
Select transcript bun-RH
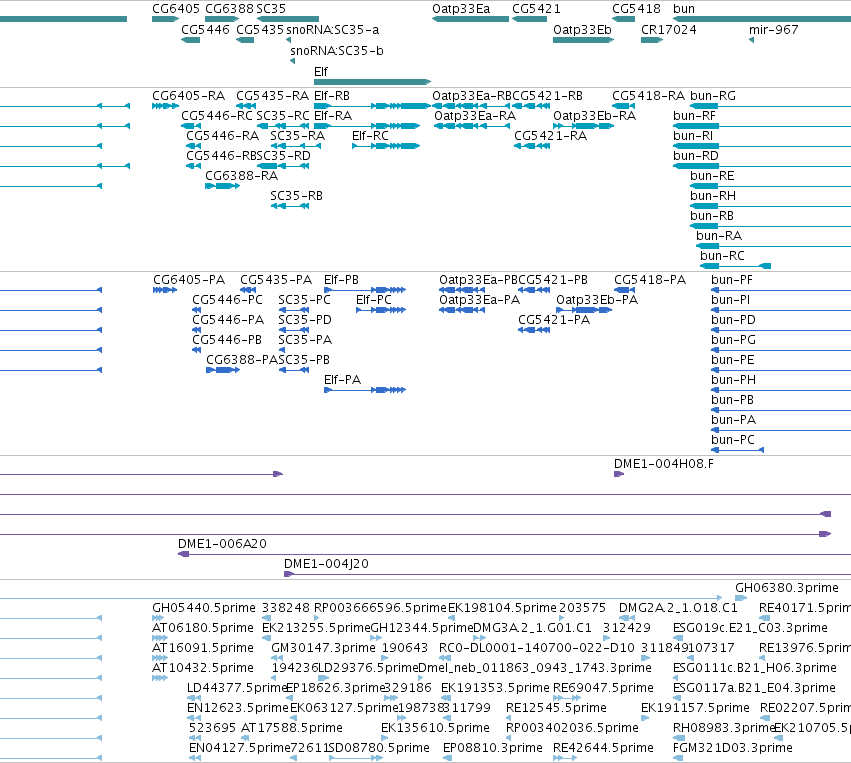pyautogui.click(x=771, y=206)
